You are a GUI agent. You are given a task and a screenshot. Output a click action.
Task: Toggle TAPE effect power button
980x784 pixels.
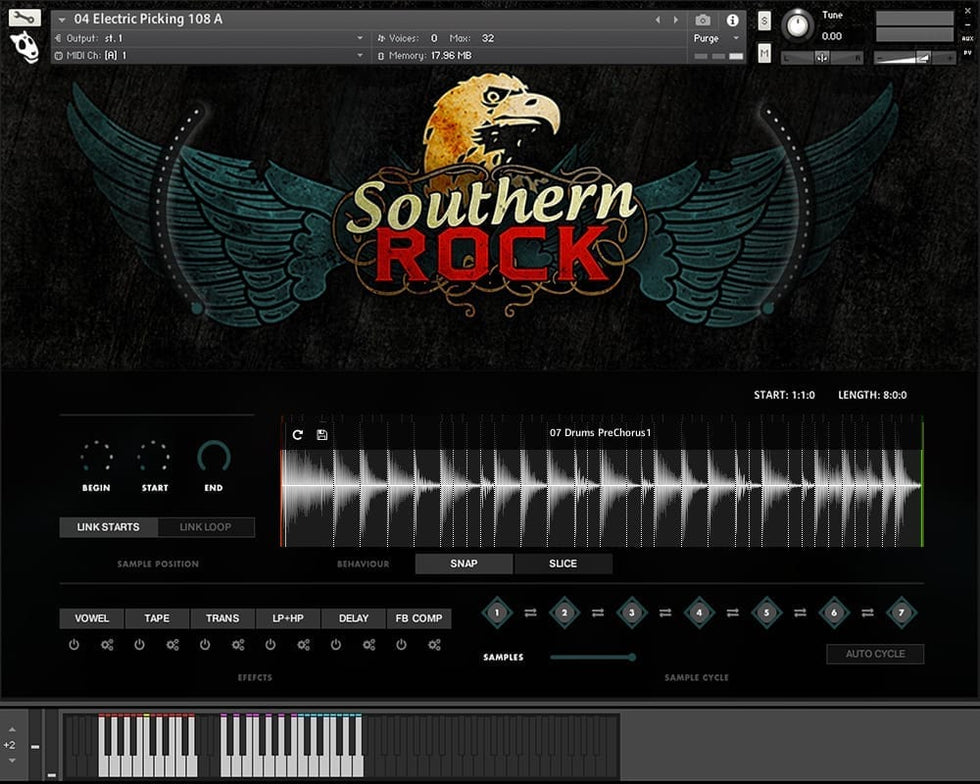(139, 645)
